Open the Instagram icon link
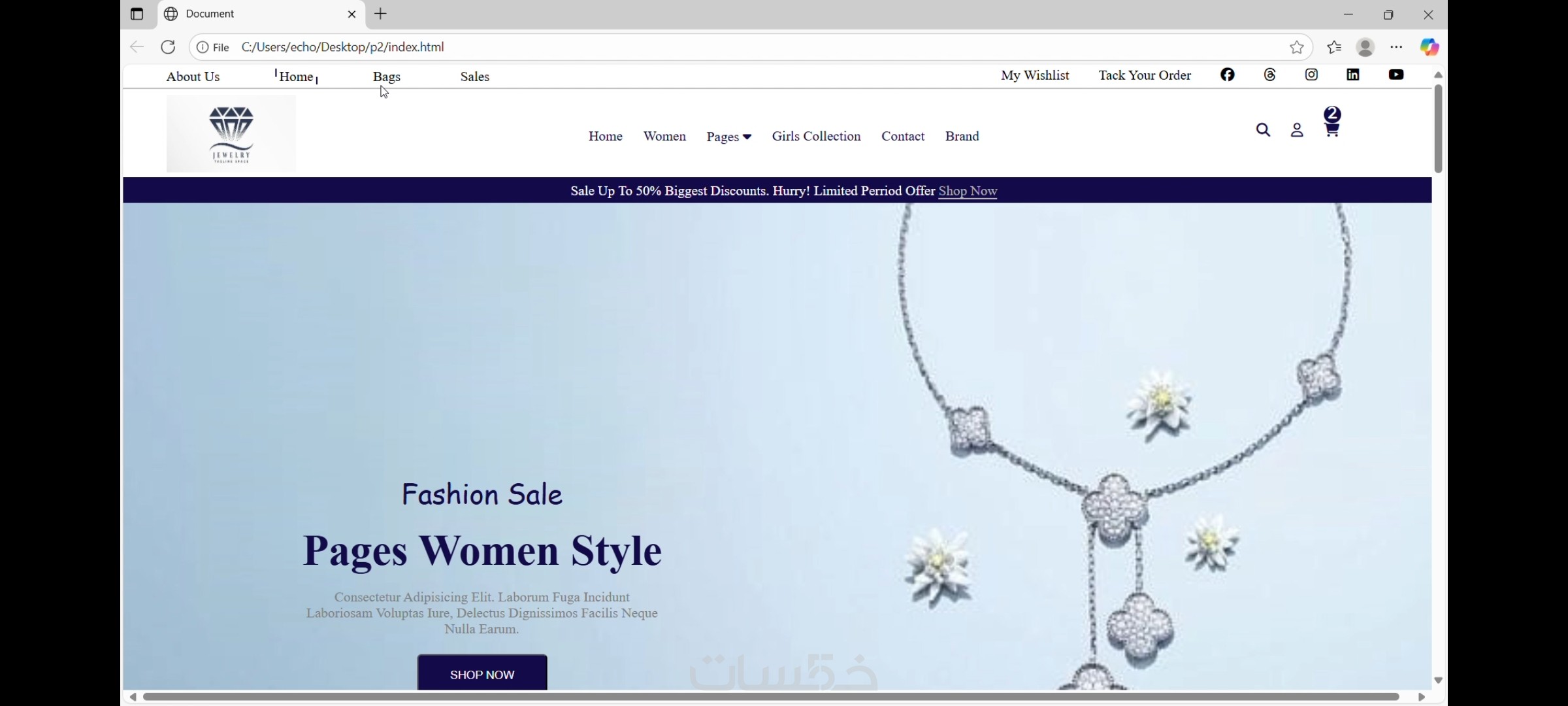The image size is (1568, 706). [x=1311, y=75]
